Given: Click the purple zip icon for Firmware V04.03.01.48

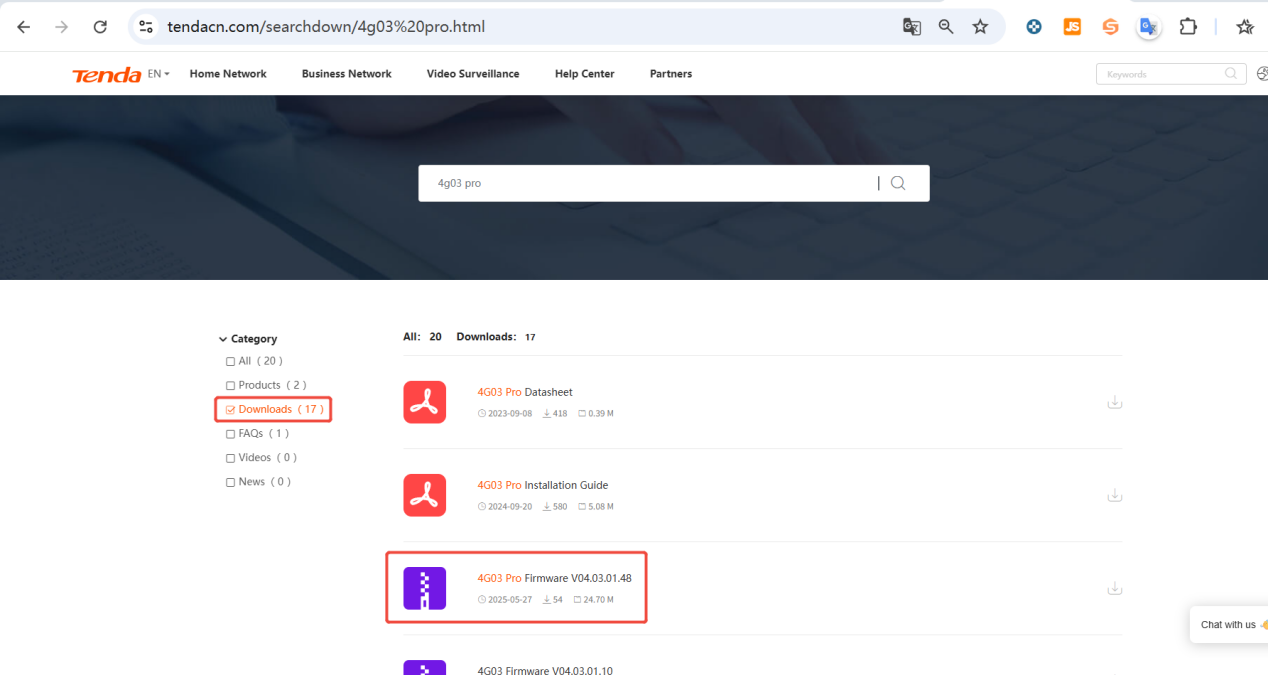Looking at the screenshot, I should pyautogui.click(x=424, y=588).
